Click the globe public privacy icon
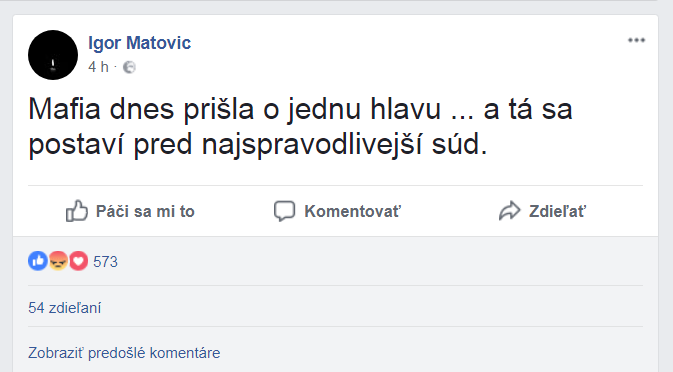Viewport: 673px width, 372px height. click(x=129, y=67)
